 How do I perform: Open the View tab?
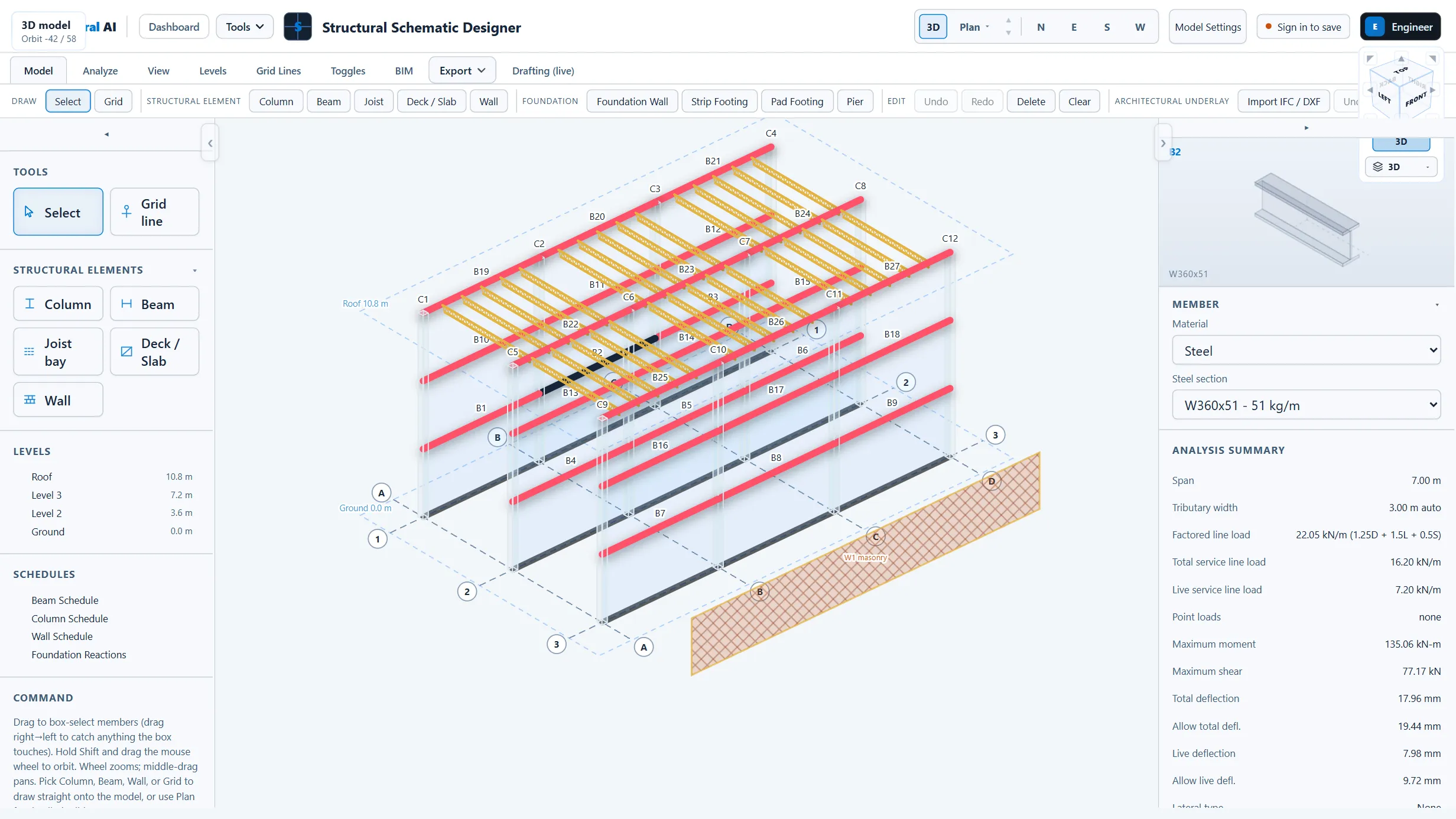click(x=158, y=70)
